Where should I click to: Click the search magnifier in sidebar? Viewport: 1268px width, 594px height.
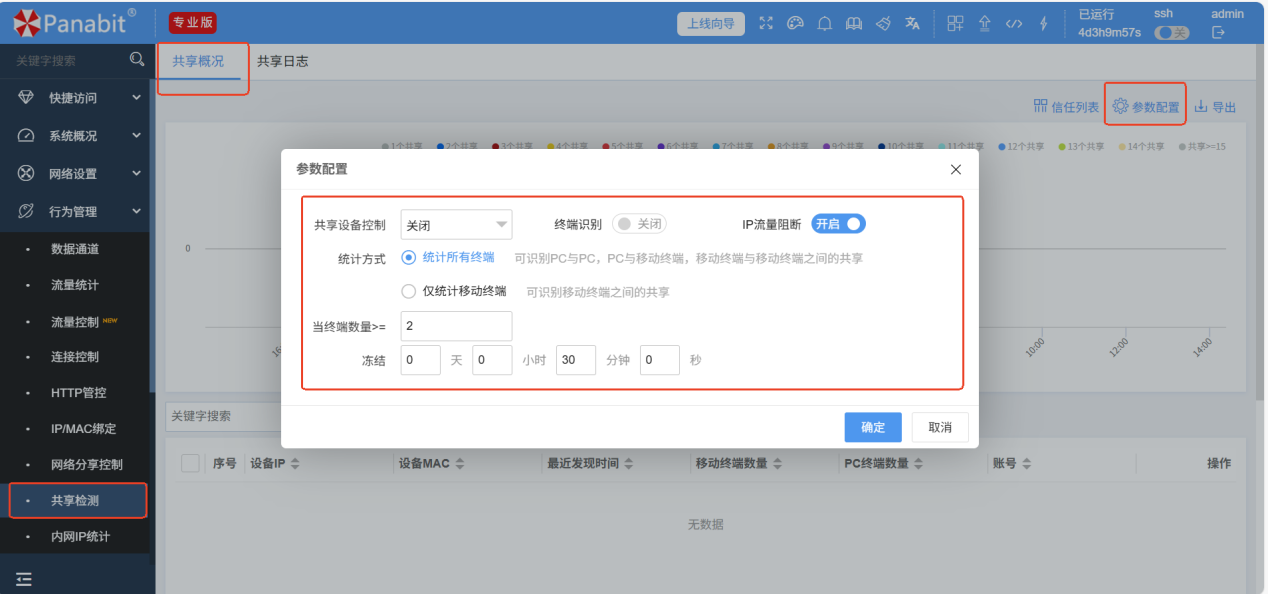137,60
